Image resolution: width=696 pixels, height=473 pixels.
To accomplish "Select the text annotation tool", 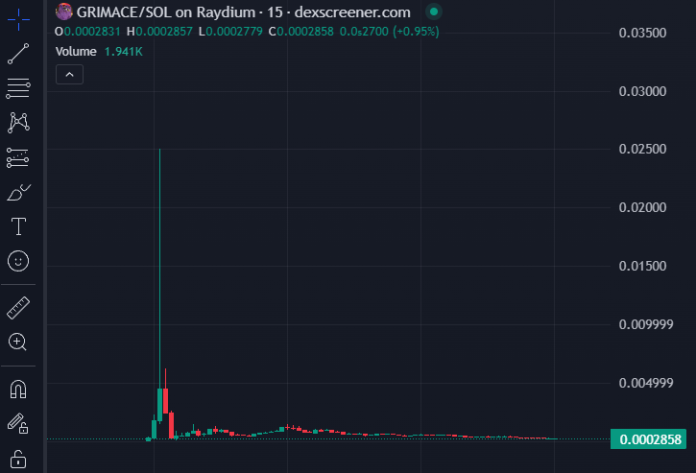I will click(18, 226).
